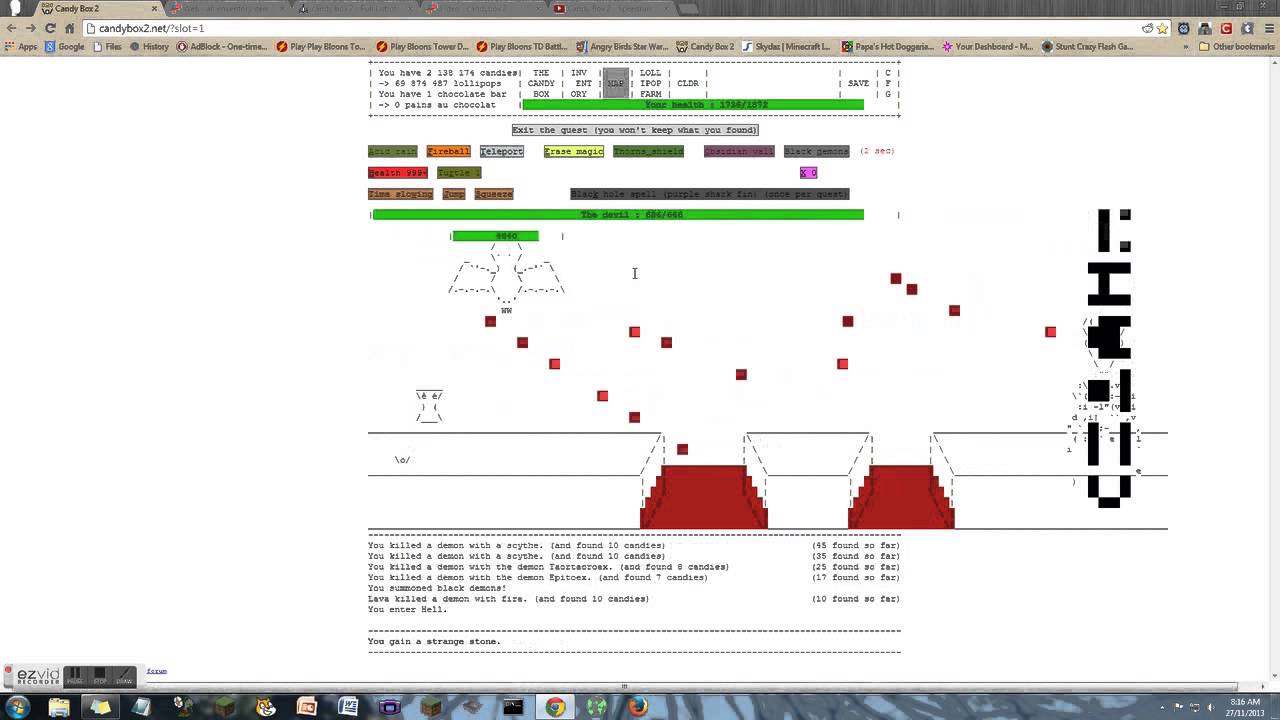This screenshot has width=1280, height=720.
Task: Open the SAVE game tab
Action: [858, 83]
